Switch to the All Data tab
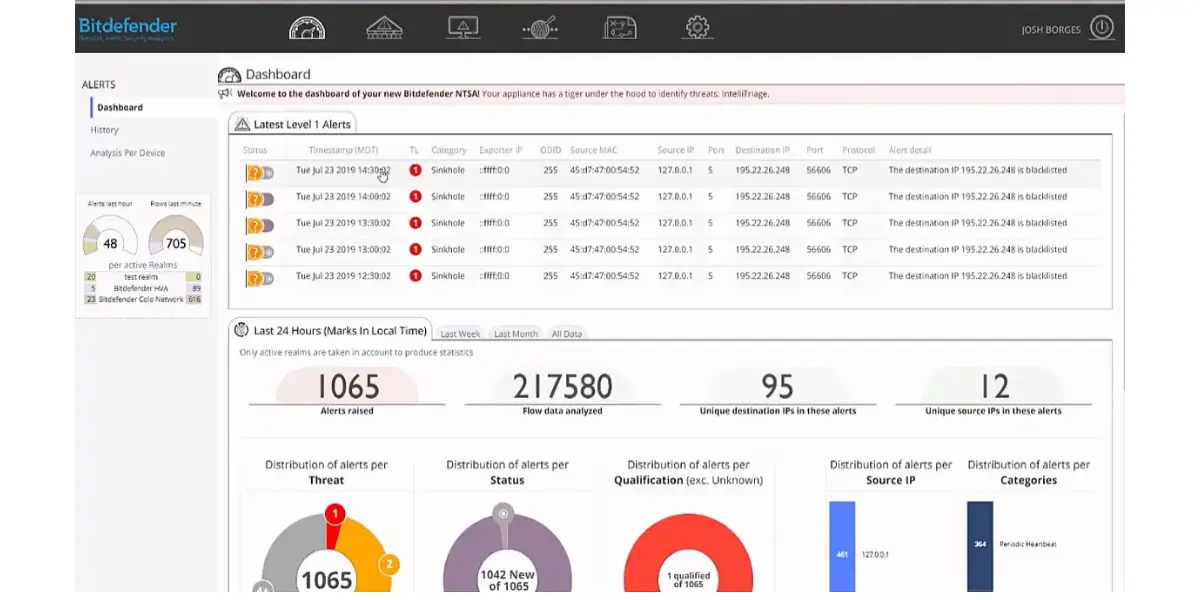Screen dimensions: 1200x600 [x=567, y=334]
